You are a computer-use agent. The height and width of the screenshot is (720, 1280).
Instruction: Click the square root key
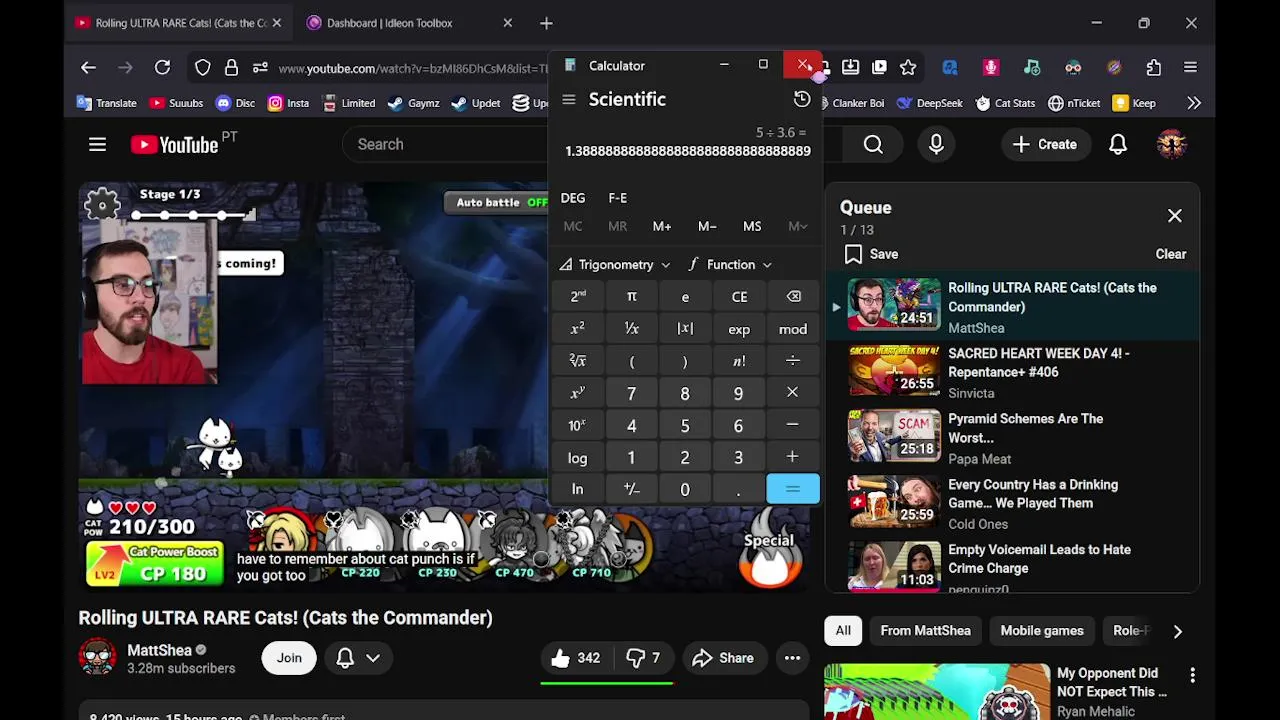click(x=577, y=361)
